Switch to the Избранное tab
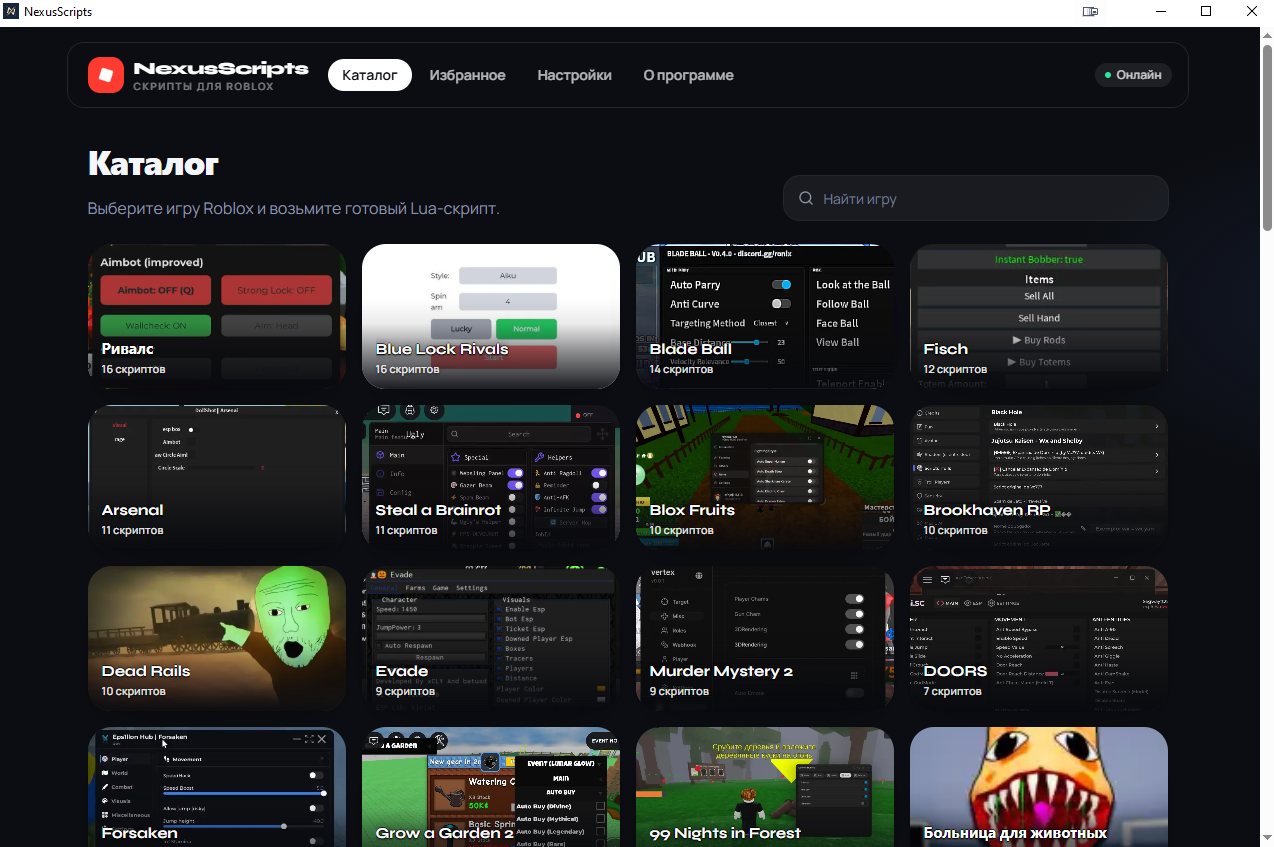 [x=467, y=75]
